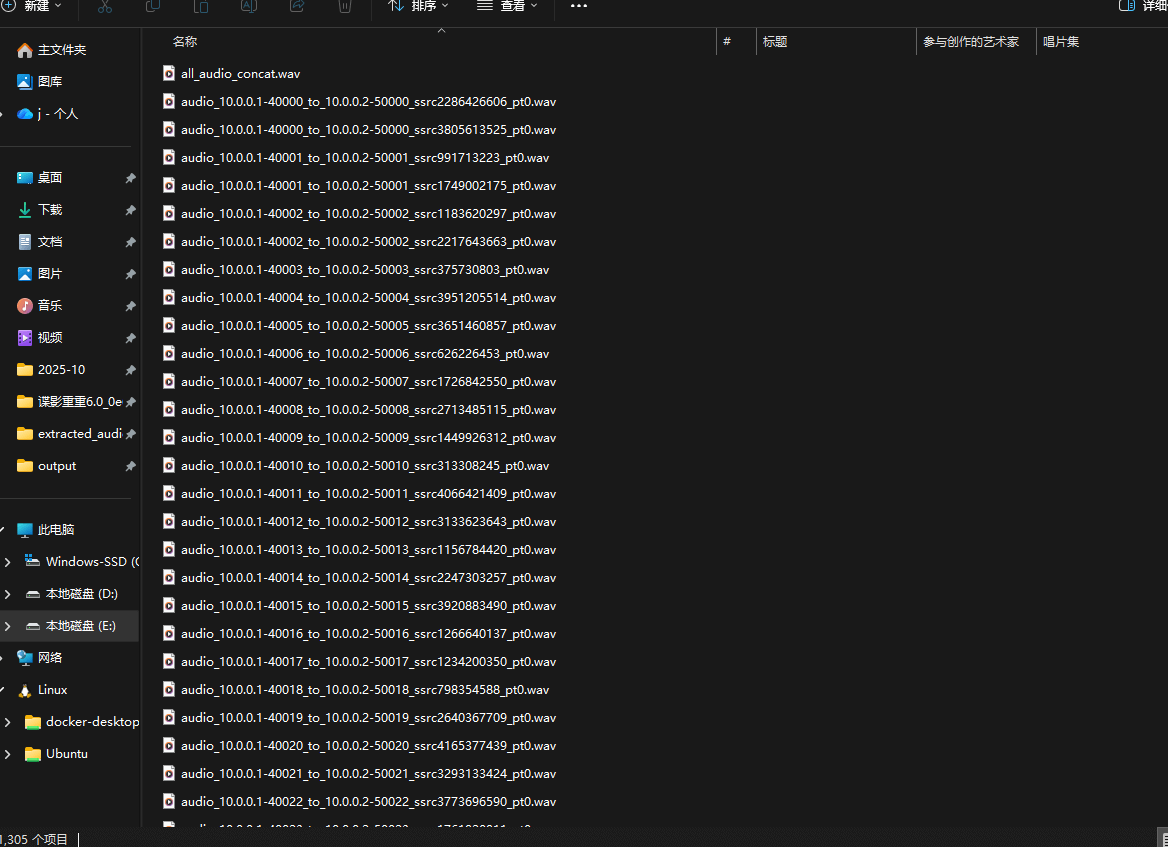The width and height of the screenshot is (1168, 847).
Task: Click the Delete trash icon in toolbar
Action: (345, 6)
